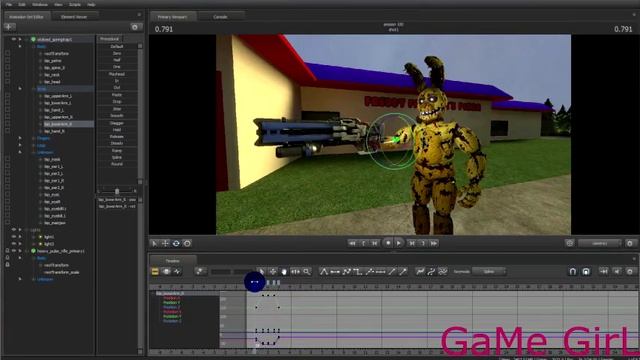The height and width of the screenshot is (360, 640).
Task: Toggle visibility eye for light1
Action: (x=13, y=237)
